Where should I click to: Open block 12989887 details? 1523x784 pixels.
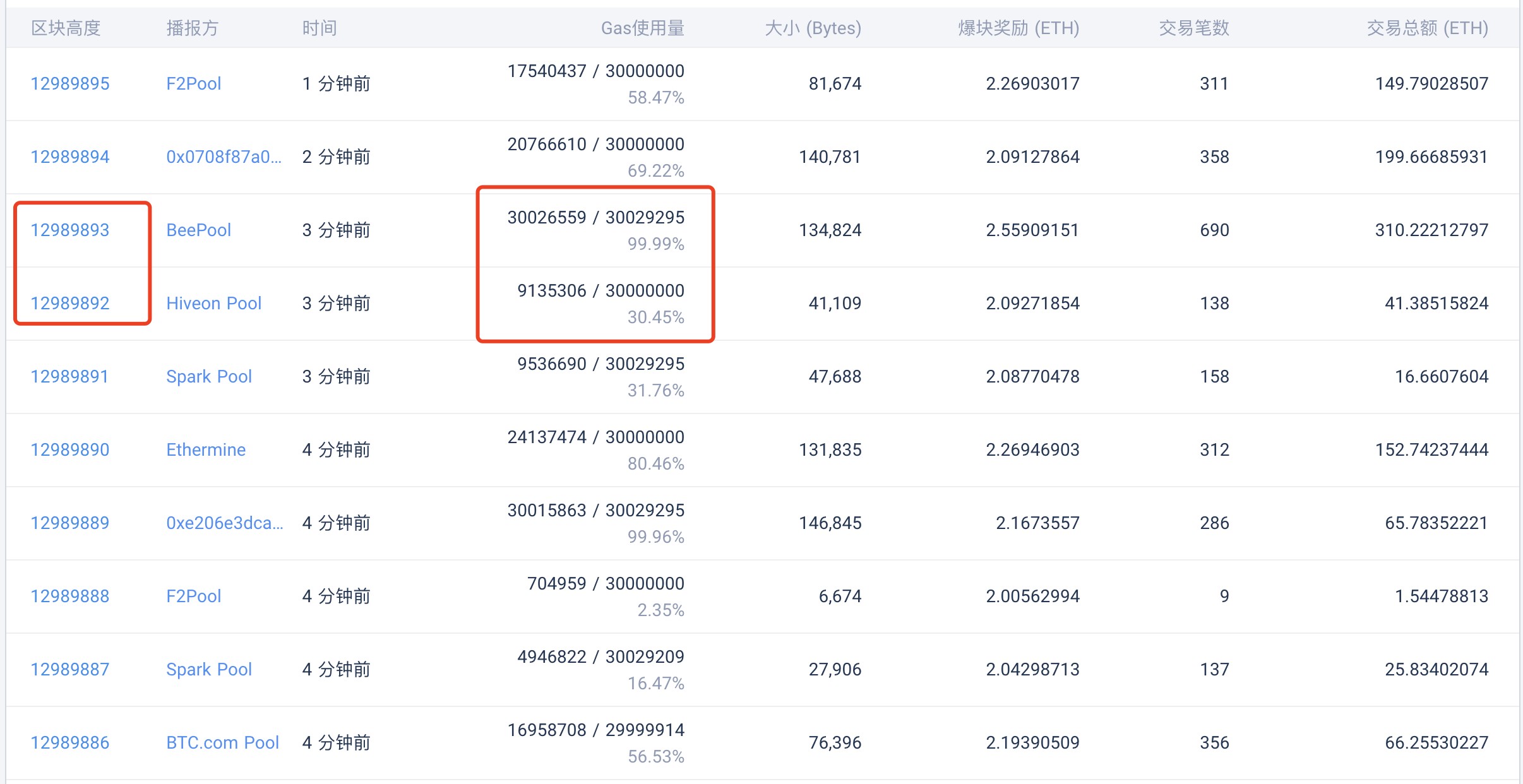[70, 669]
